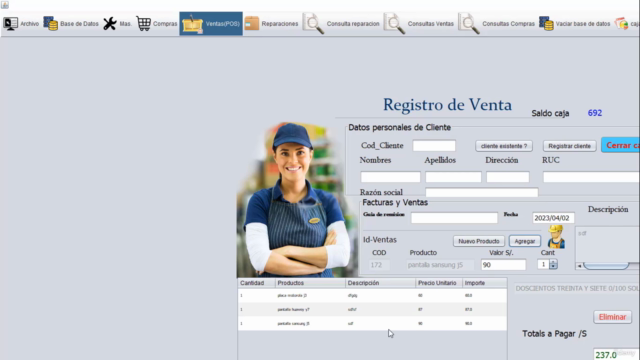Click the Cant spinner arrow buttons

(x=553, y=264)
